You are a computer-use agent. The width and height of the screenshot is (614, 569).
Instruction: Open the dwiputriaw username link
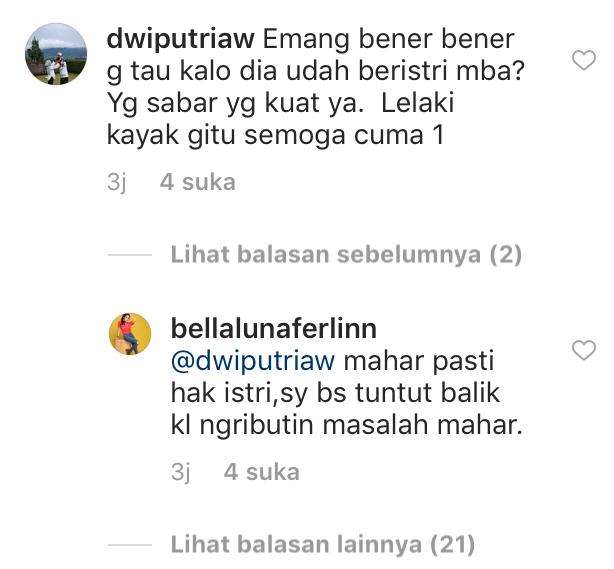coord(181,40)
